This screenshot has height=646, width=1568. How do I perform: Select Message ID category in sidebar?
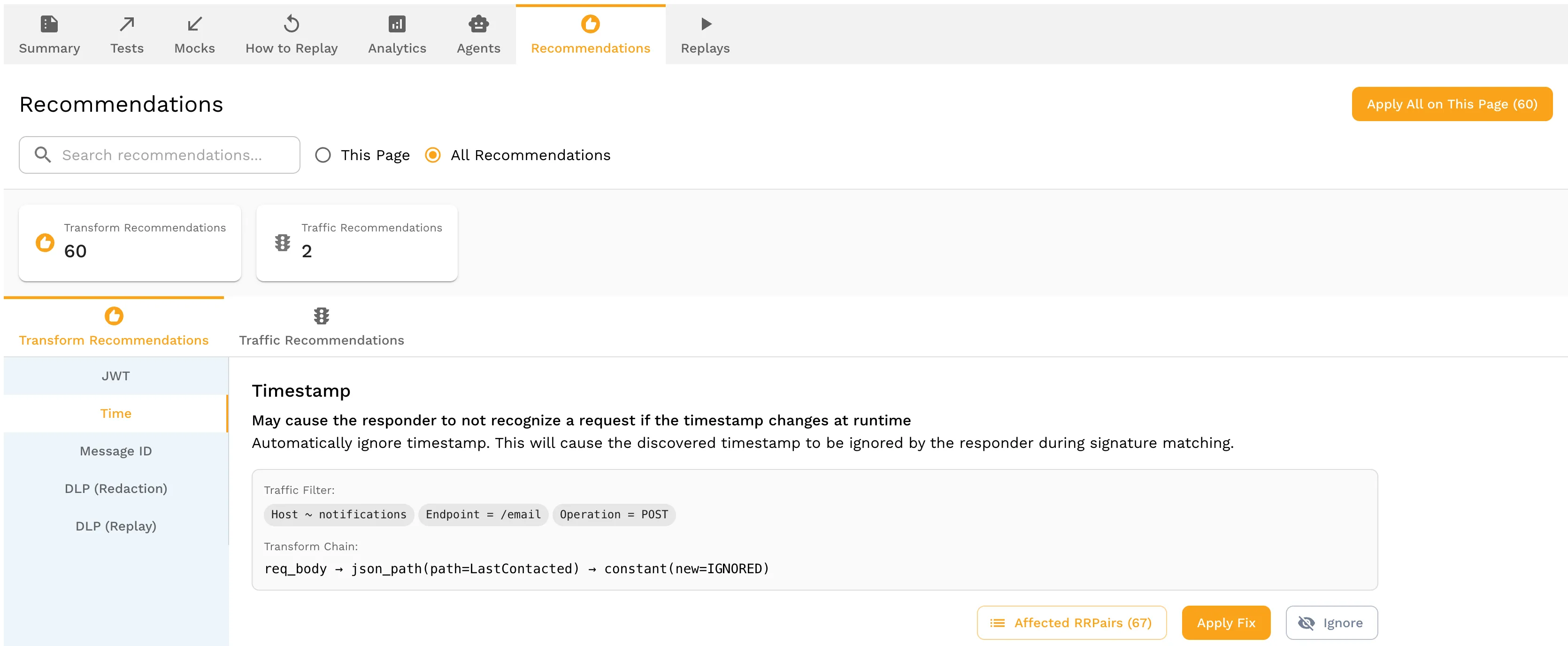(115, 451)
